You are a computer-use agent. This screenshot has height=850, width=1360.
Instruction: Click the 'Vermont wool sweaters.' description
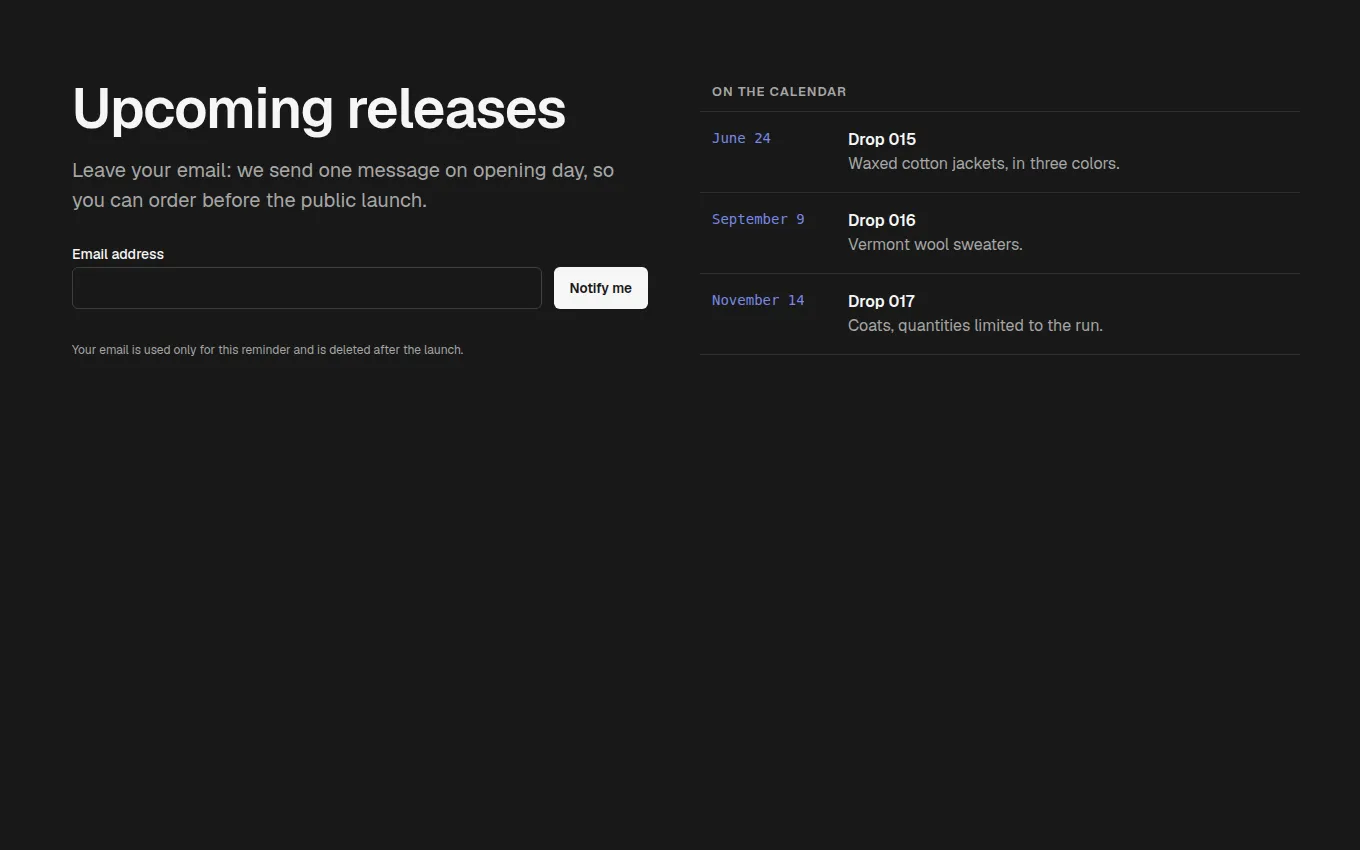935,244
